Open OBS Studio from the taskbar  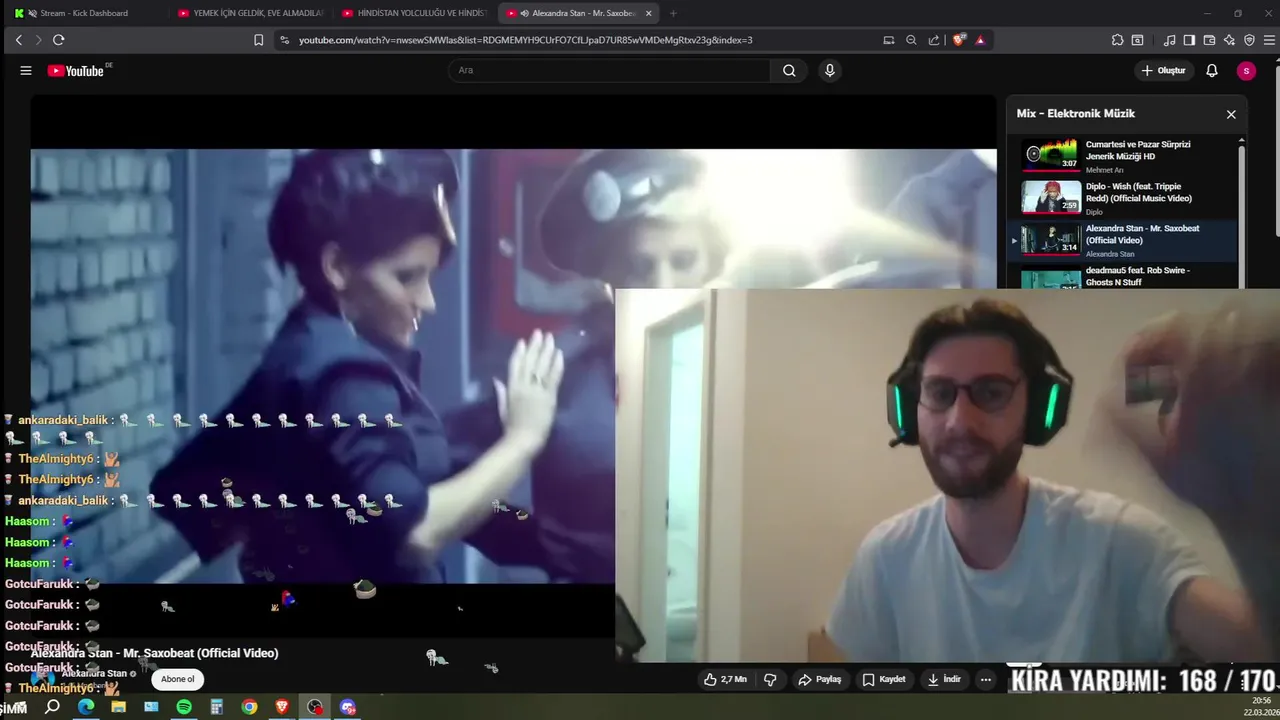click(x=315, y=707)
